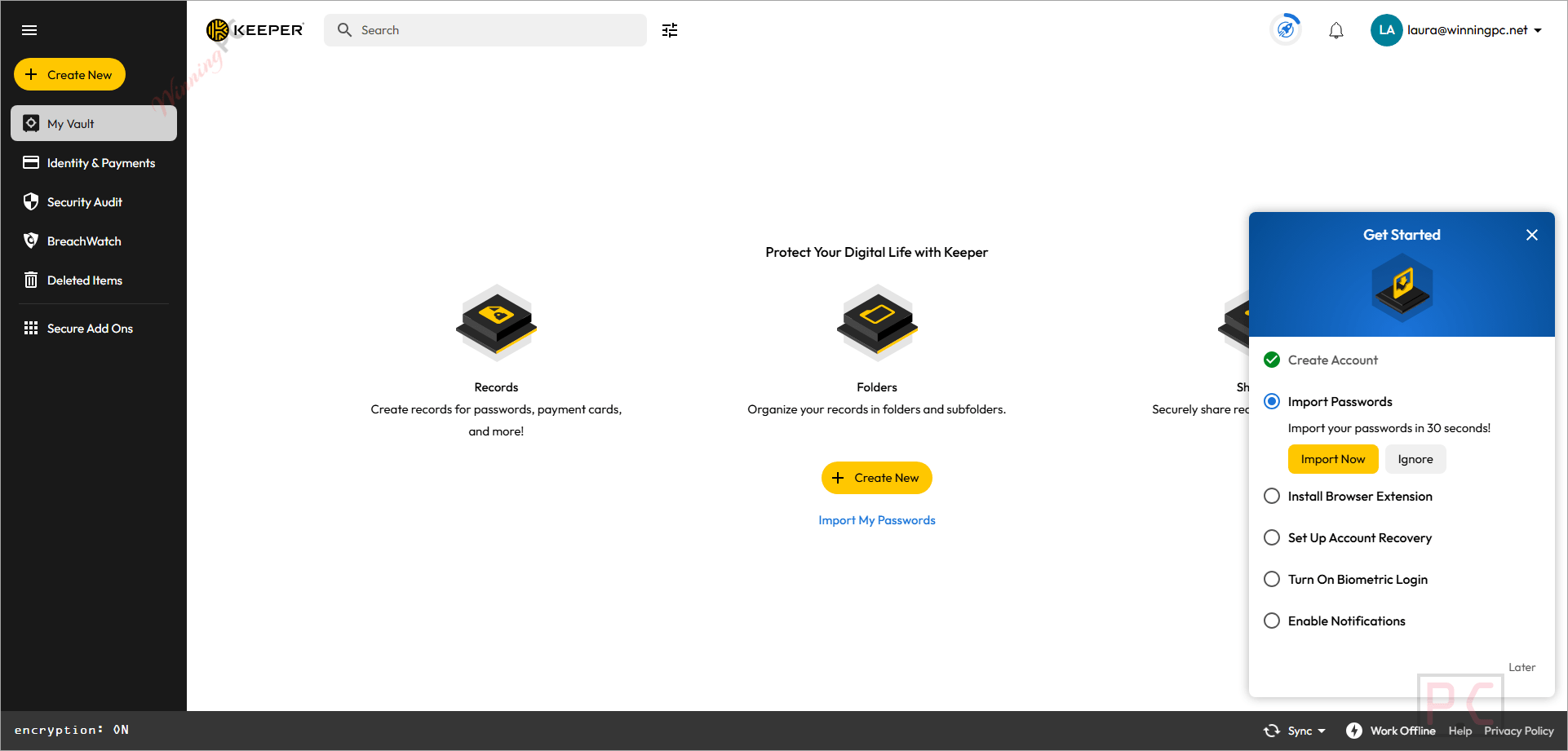This screenshot has width=1568, height=751.
Task: Open search filter options icon
Action: coord(670,30)
